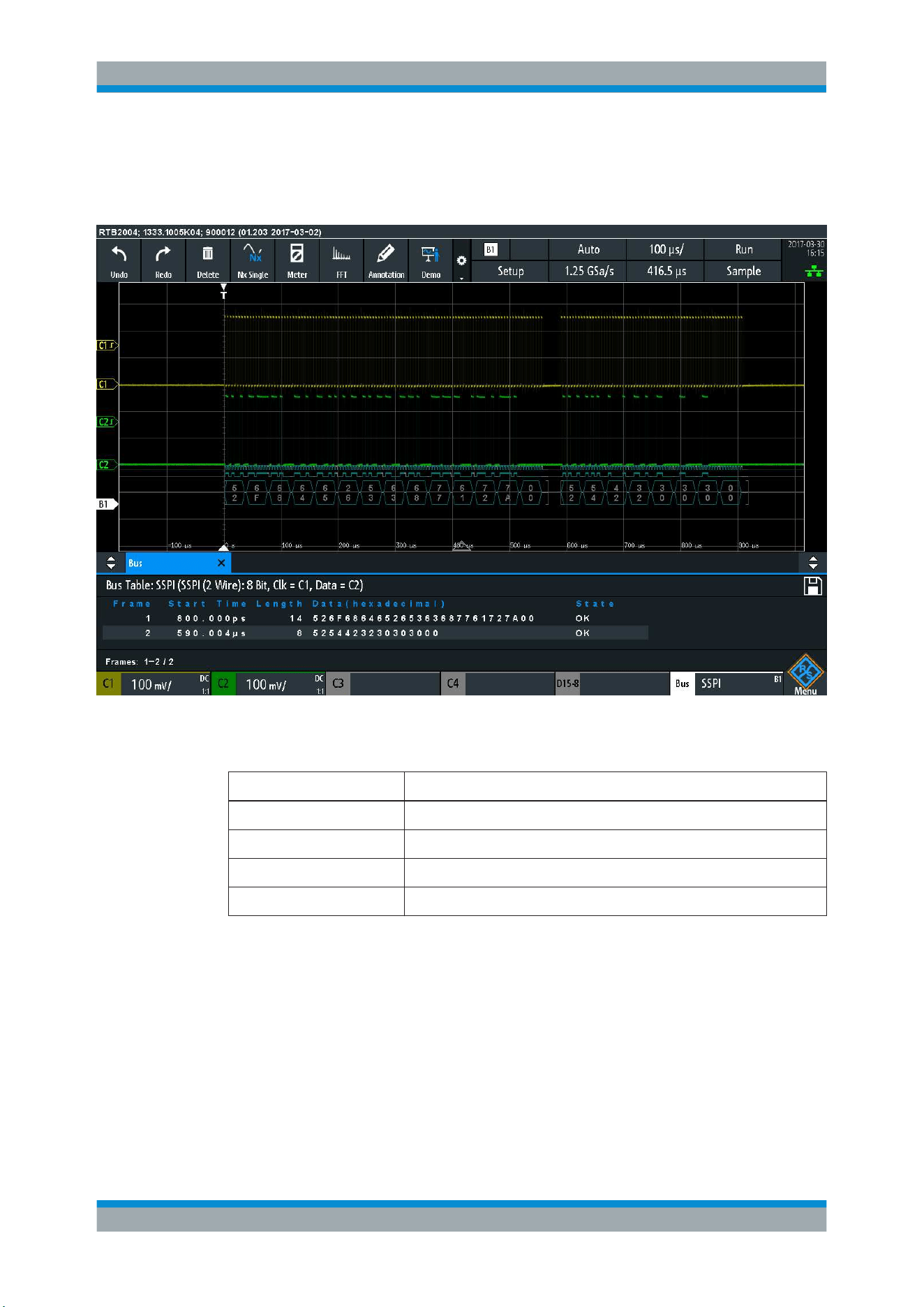
Task: Open the R&S Menu diamond icon
Action: 805,674
